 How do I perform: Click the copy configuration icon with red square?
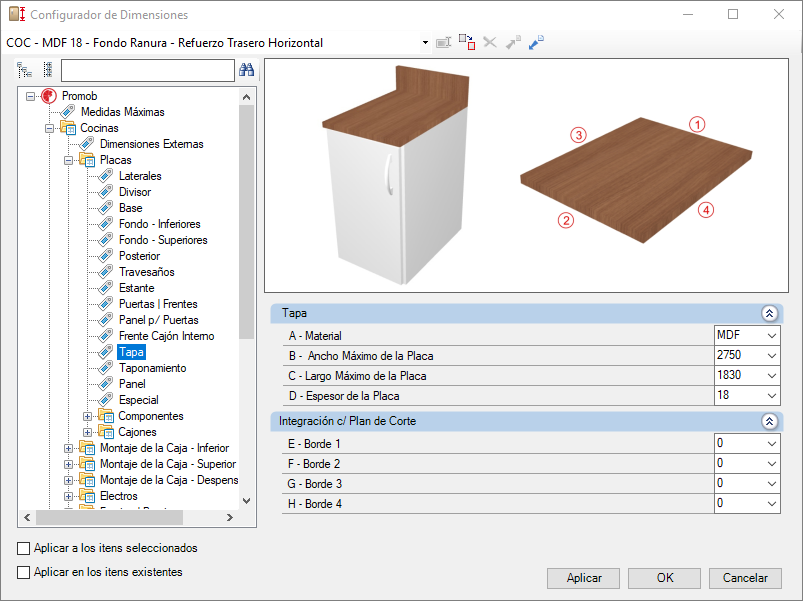click(467, 42)
